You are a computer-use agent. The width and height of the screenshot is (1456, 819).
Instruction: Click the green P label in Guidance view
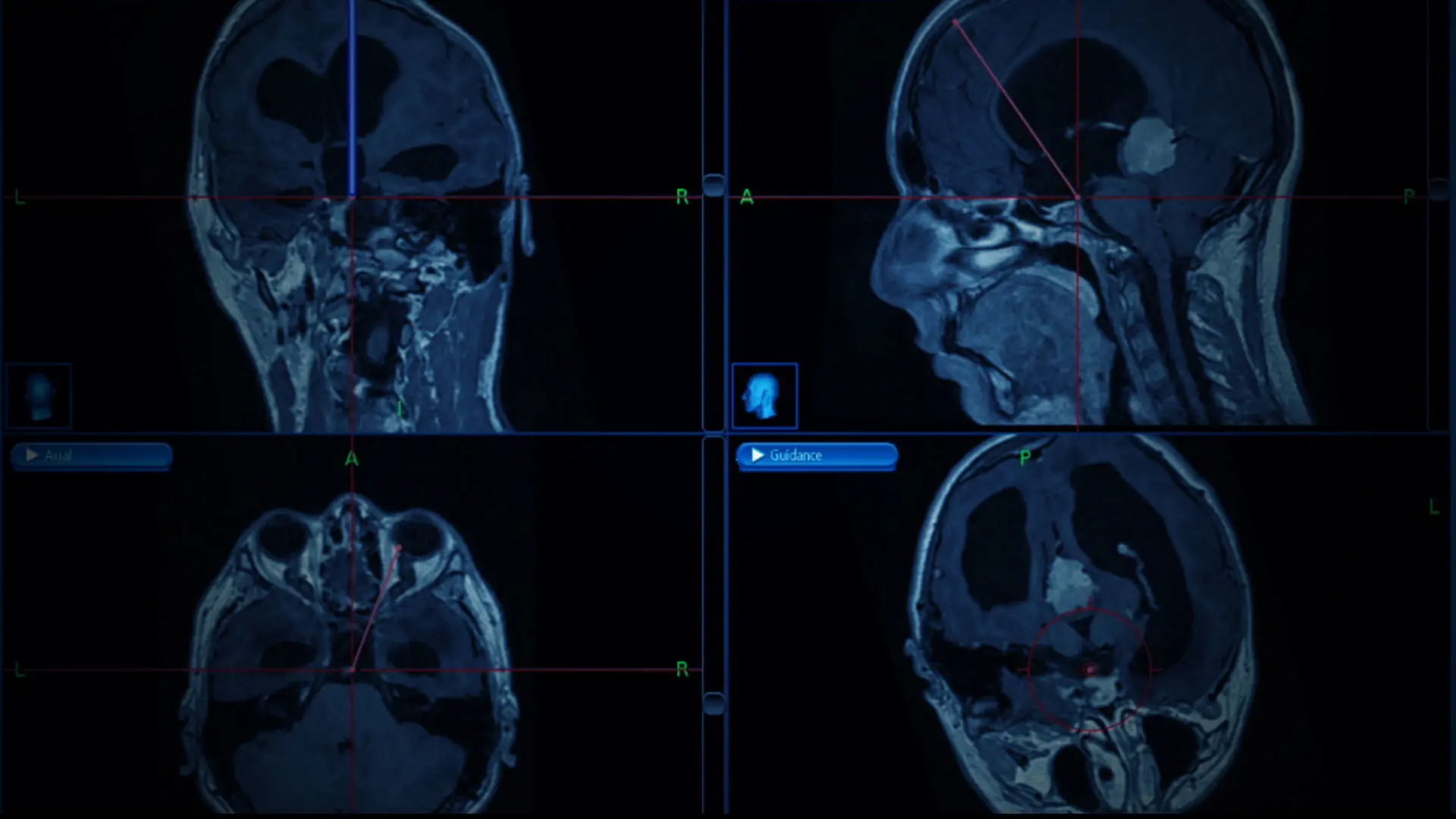(1025, 457)
